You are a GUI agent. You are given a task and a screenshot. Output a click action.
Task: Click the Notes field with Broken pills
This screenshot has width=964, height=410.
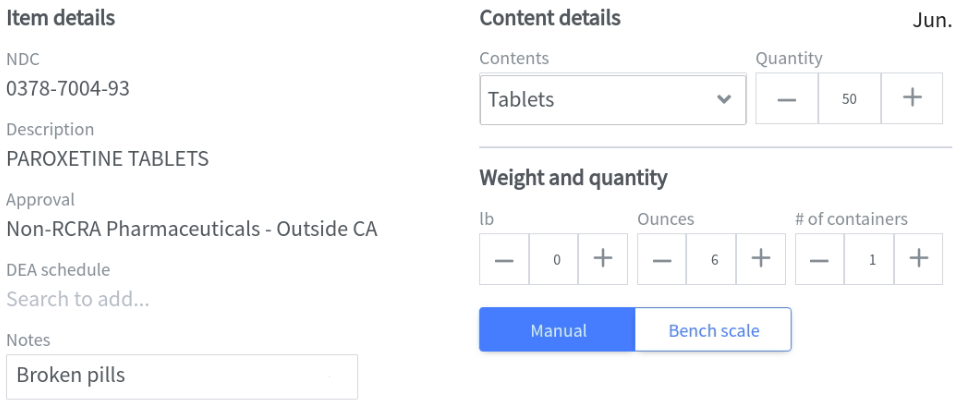182,376
